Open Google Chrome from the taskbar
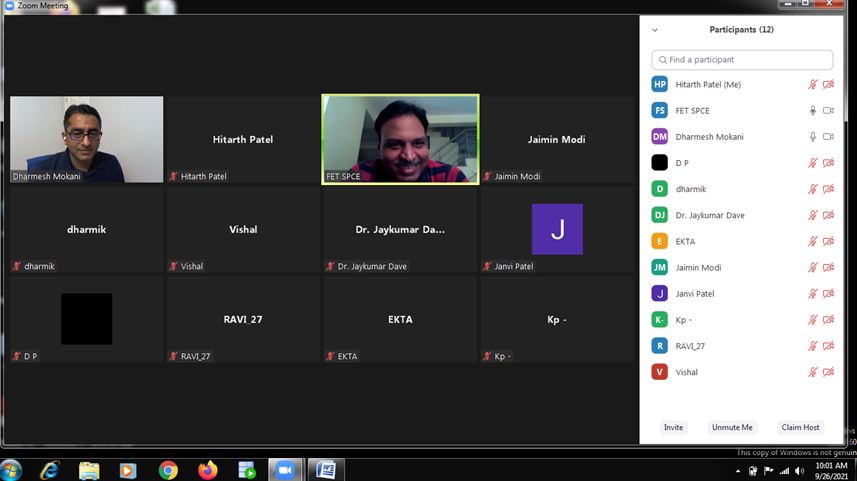The height and width of the screenshot is (481, 857). pos(168,469)
